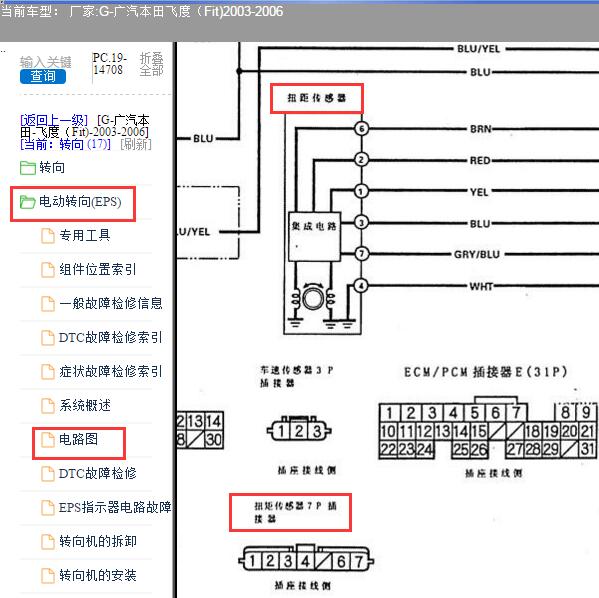Open DTC故障检修索引 entry
This screenshot has height=598, width=599.
pos(111,337)
